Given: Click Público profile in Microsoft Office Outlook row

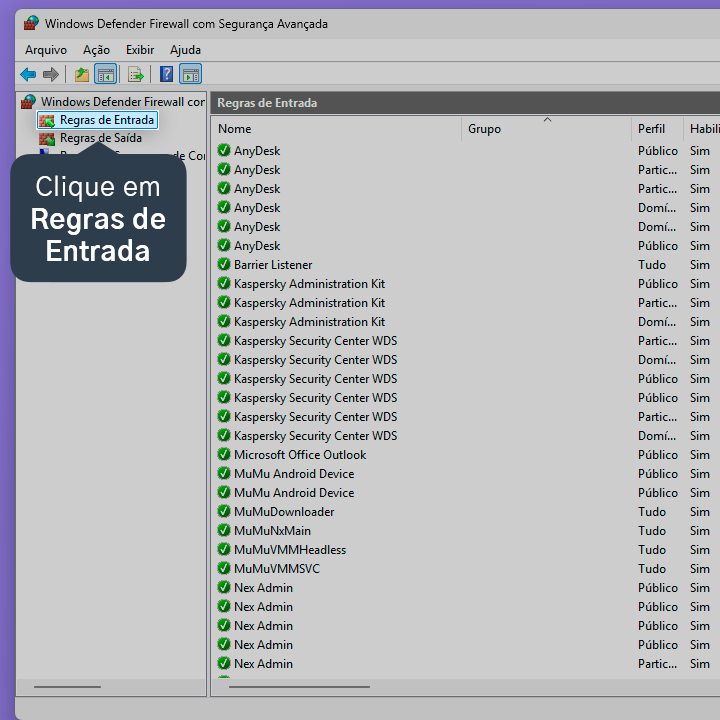Looking at the screenshot, I should pyautogui.click(x=658, y=455).
